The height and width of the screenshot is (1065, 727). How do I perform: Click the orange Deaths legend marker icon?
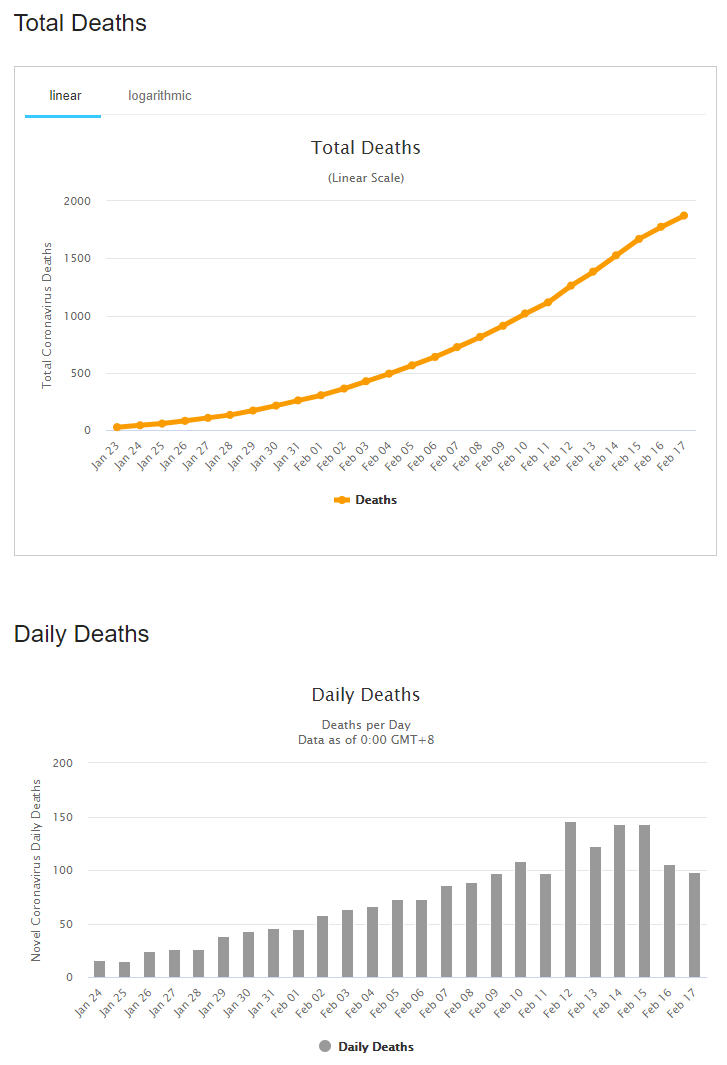point(342,500)
